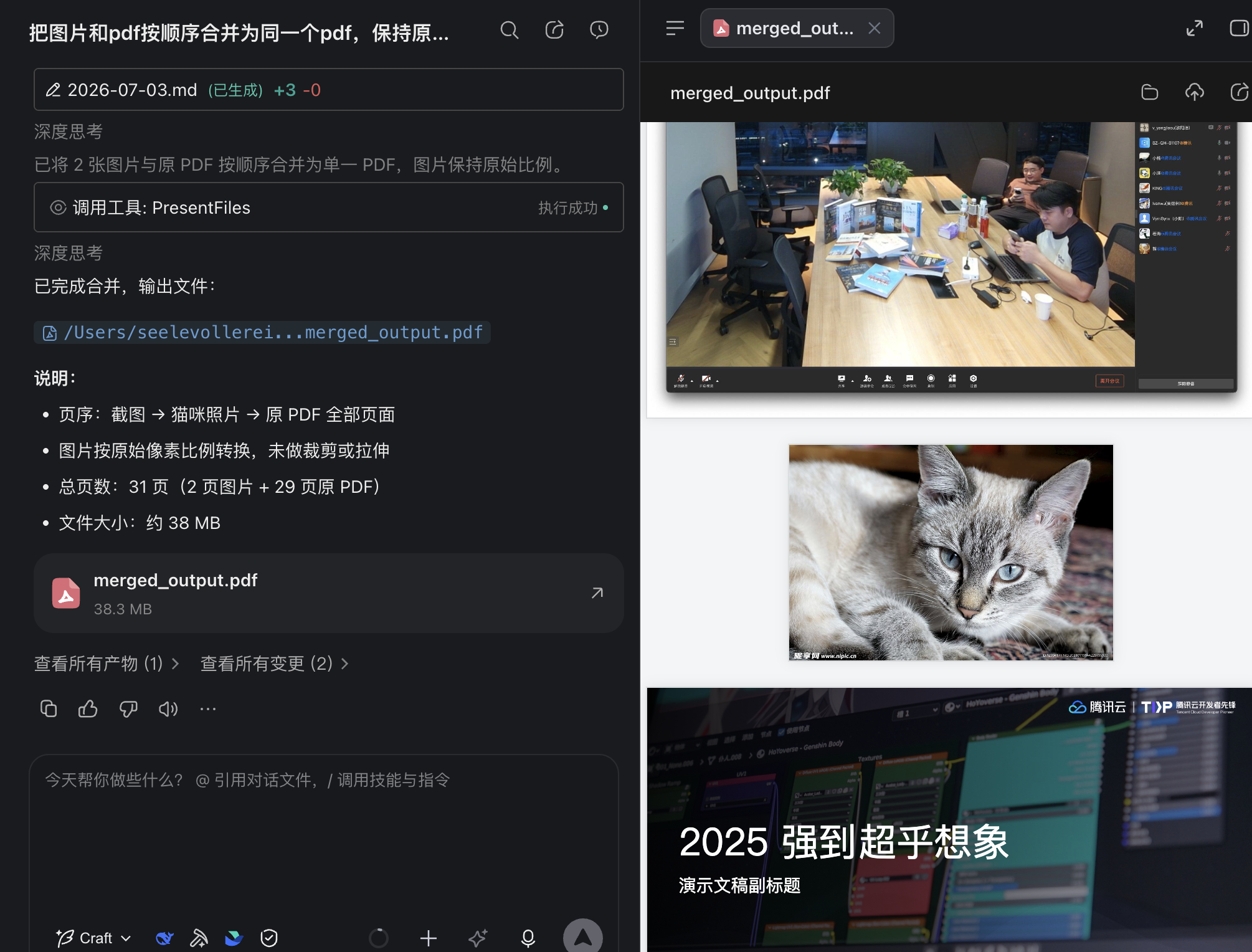1252x952 pixels.
Task: Give thumbs down to the response
Action: pyautogui.click(x=128, y=709)
